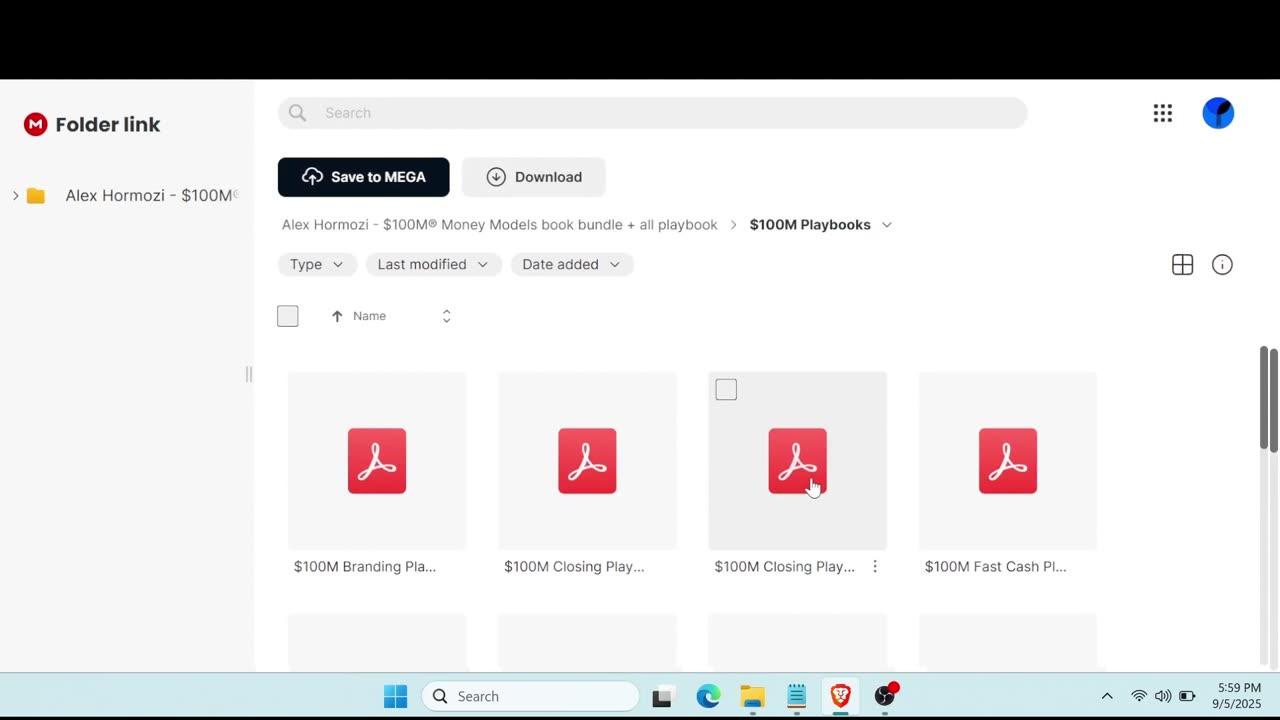Open $100M Branding Playbook PDF thumbnail
The image size is (1280, 720).
(377, 461)
